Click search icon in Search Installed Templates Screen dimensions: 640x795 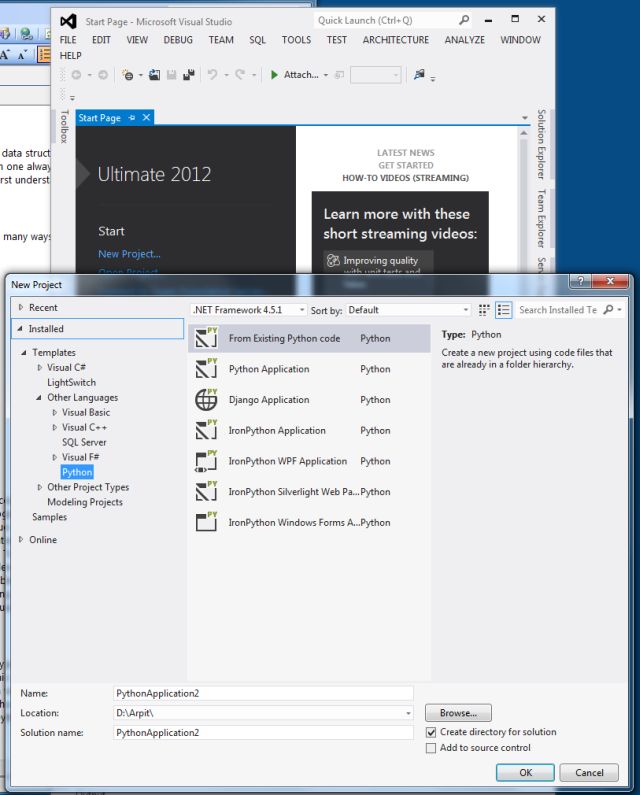click(x=609, y=309)
